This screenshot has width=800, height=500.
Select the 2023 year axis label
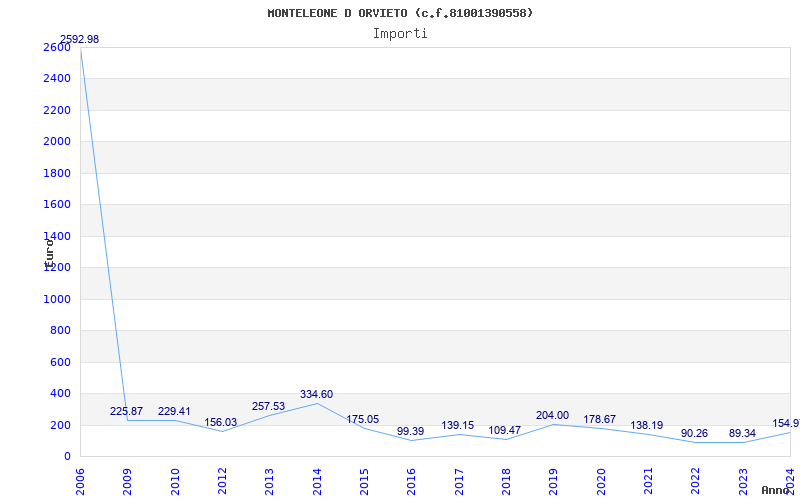[742, 482]
